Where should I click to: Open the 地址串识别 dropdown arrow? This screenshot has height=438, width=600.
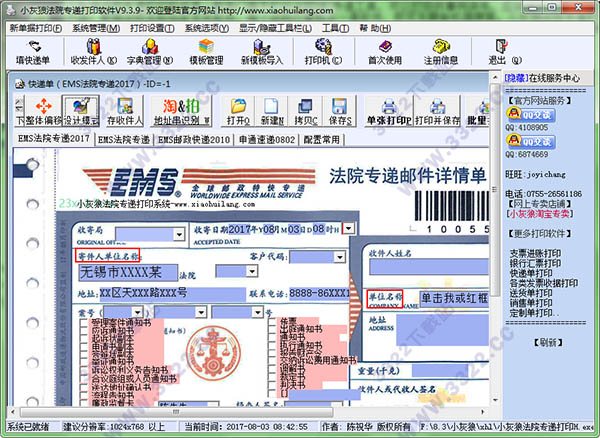coord(207,120)
